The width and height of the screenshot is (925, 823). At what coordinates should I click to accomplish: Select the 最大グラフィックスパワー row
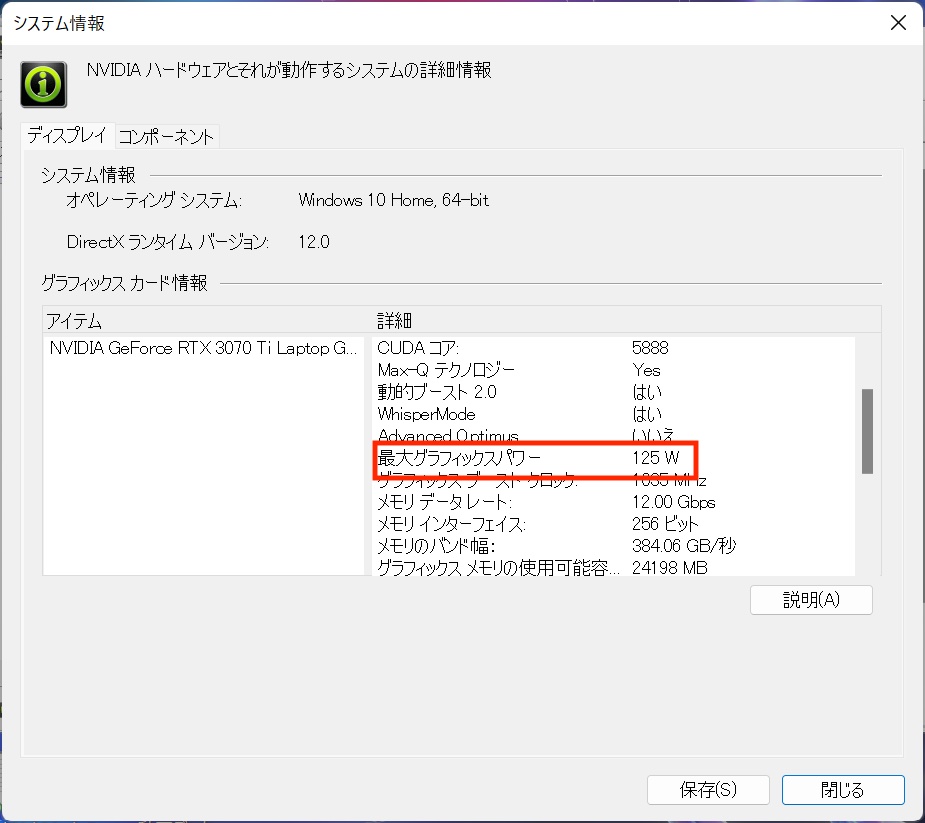click(614, 458)
